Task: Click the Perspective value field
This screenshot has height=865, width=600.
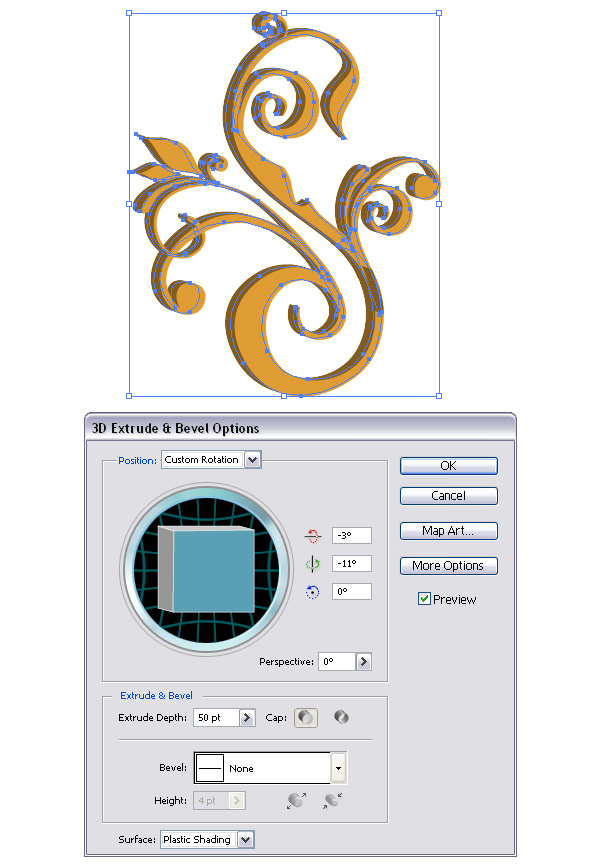Action: tap(337, 661)
